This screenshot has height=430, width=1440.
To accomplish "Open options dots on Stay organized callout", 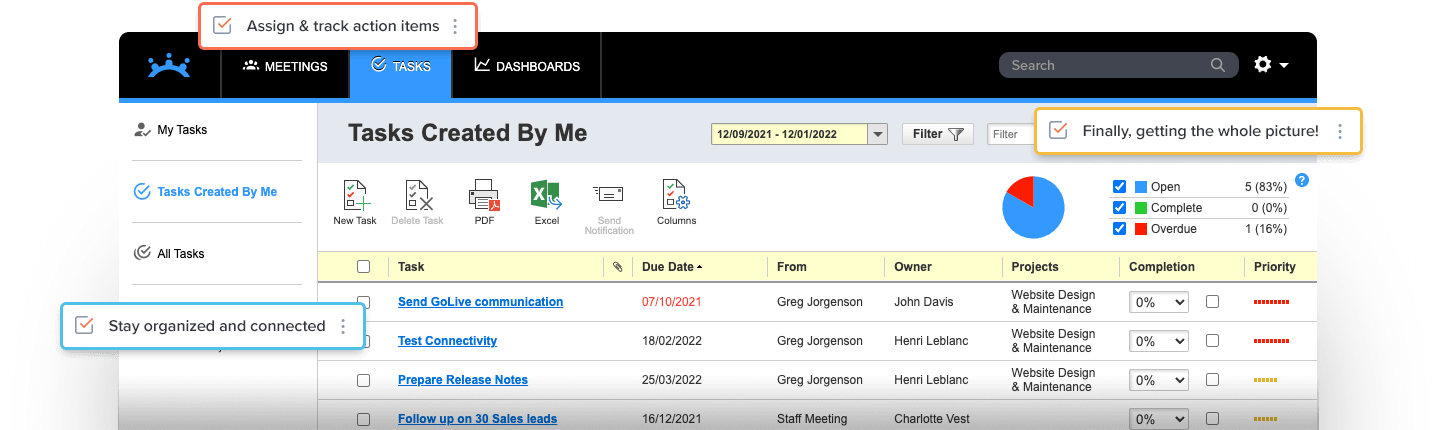I will pyautogui.click(x=343, y=326).
